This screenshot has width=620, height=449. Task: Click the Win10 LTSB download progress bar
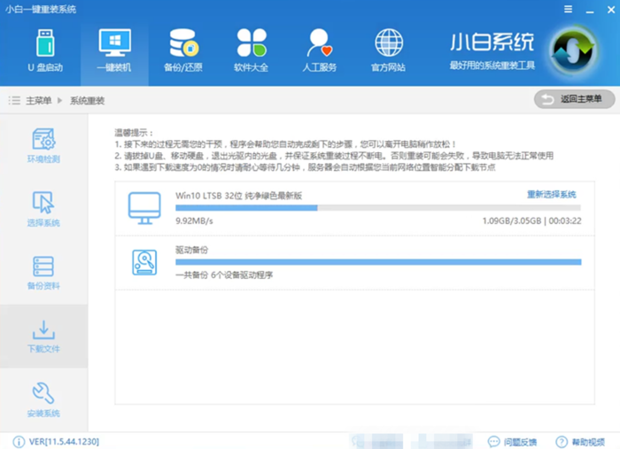pyautogui.click(x=378, y=208)
